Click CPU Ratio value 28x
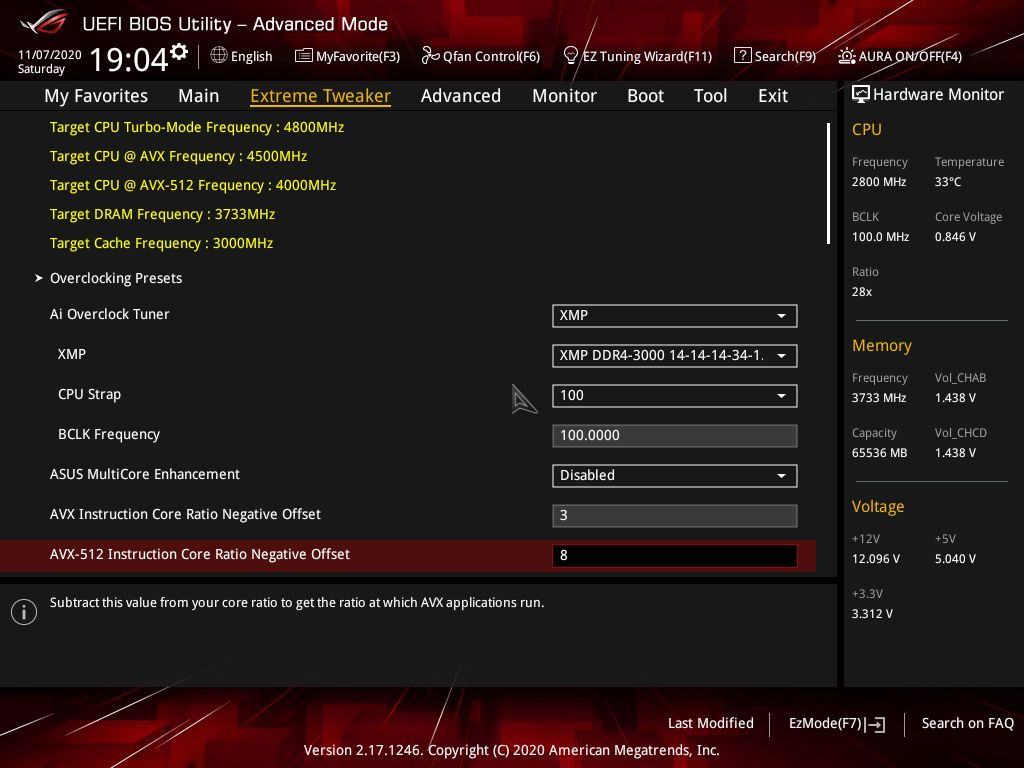The width and height of the screenshot is (1024, 768). coord(861,292)
